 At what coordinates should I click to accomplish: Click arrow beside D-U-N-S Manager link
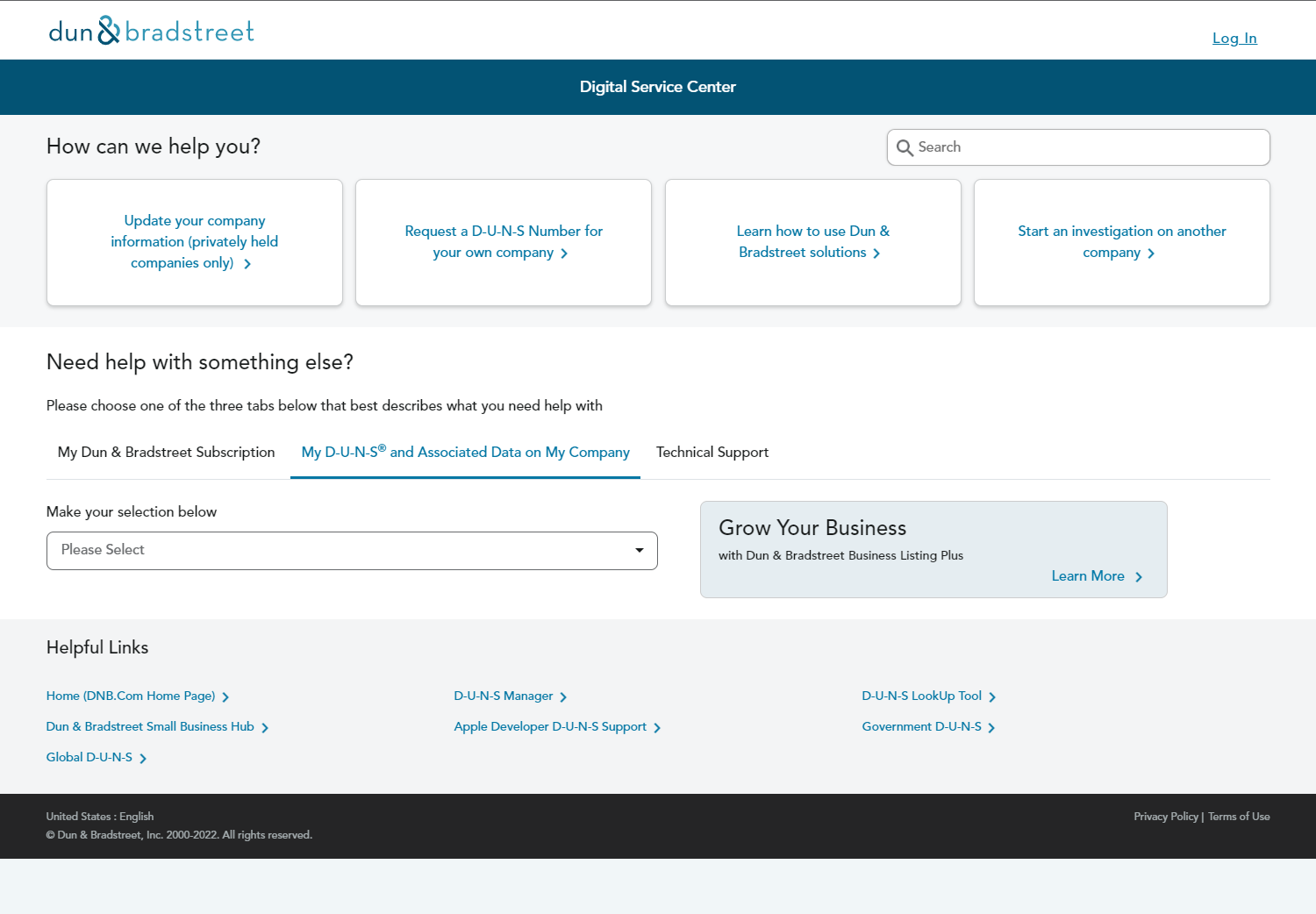563,697
